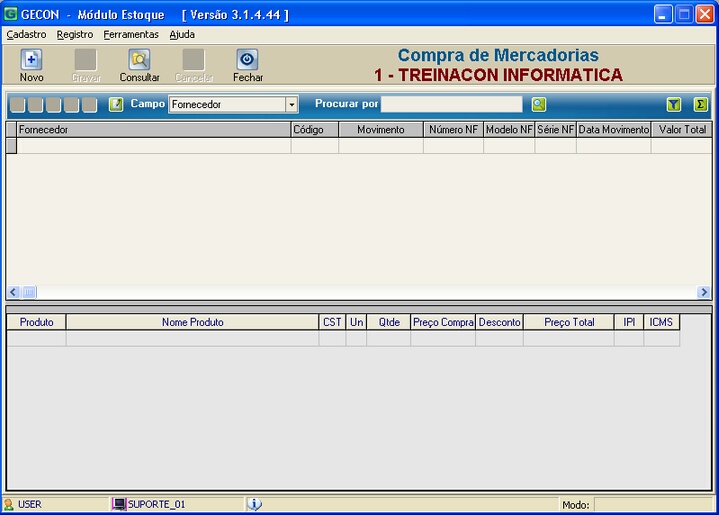Click the Nome Produto column header
This screenshot has height=515, width=719.
pyautogui.click(x=193, y=322)
